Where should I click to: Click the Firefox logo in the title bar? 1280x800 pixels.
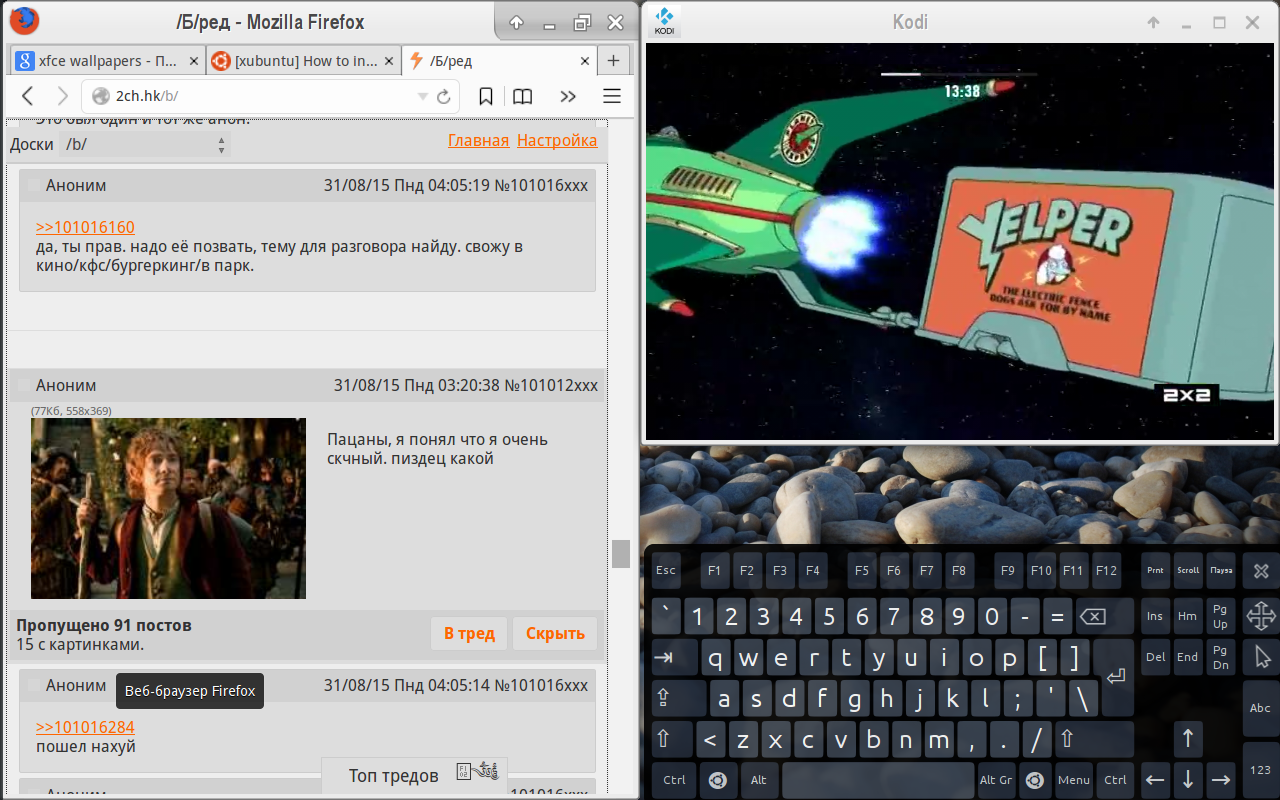(25, 20)
